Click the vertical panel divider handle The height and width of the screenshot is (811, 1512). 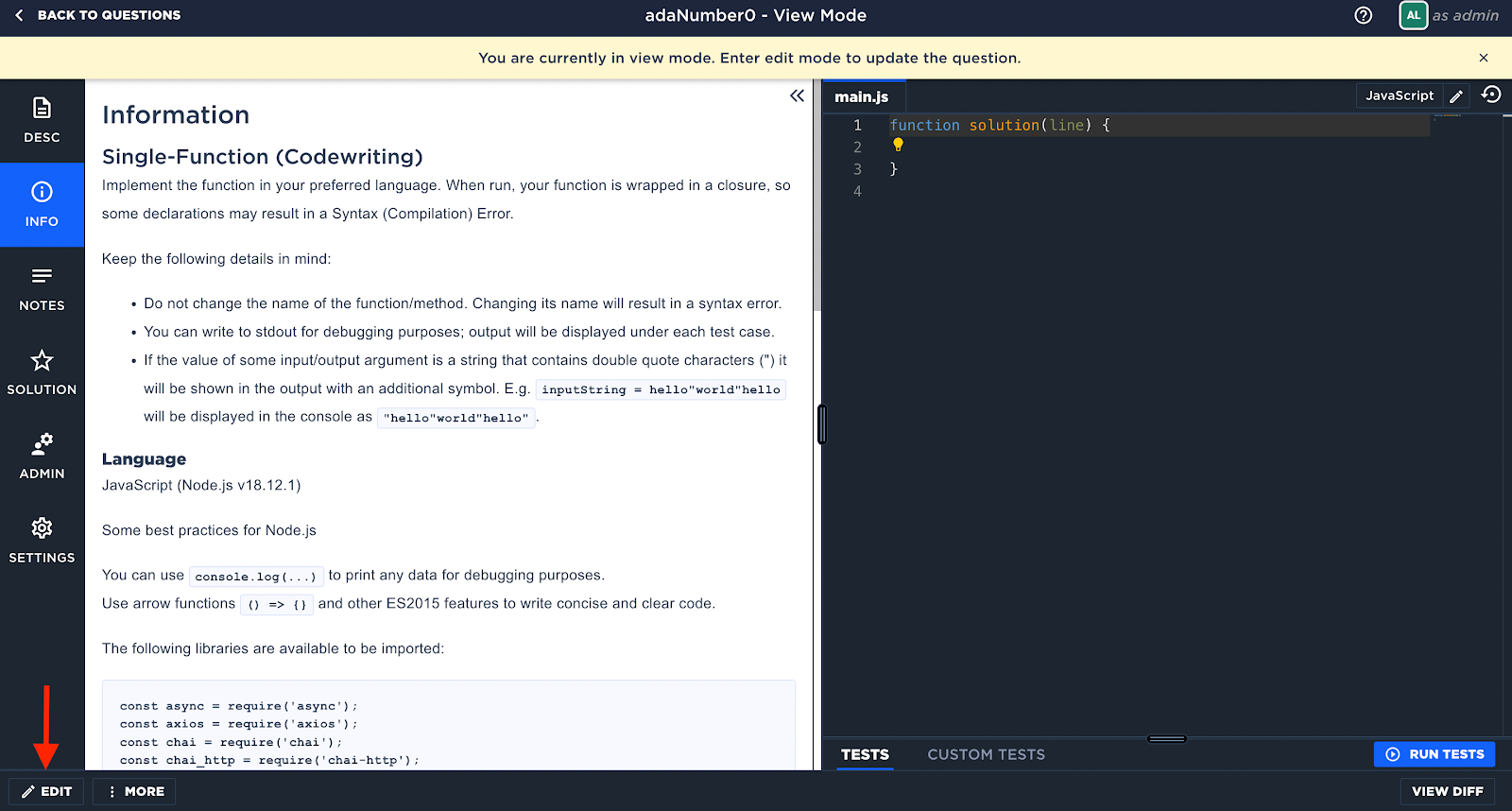tap(822, 424)
